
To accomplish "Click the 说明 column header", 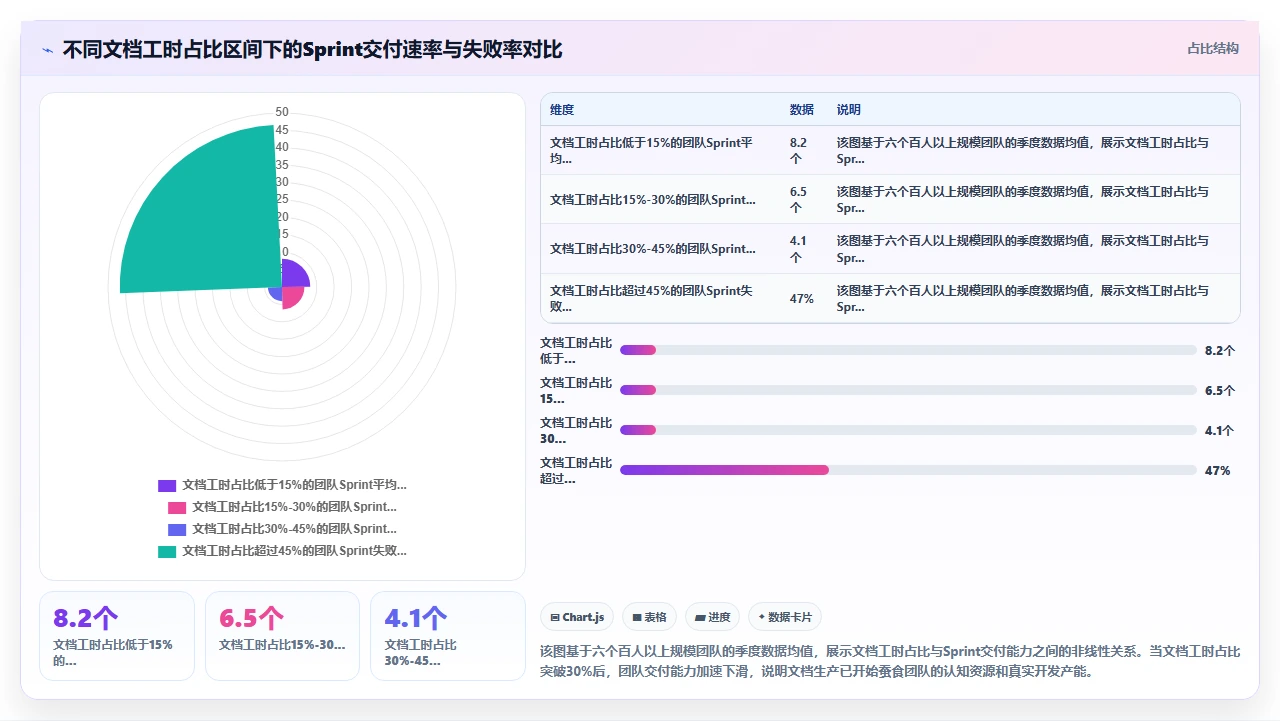I will point(849,110).
